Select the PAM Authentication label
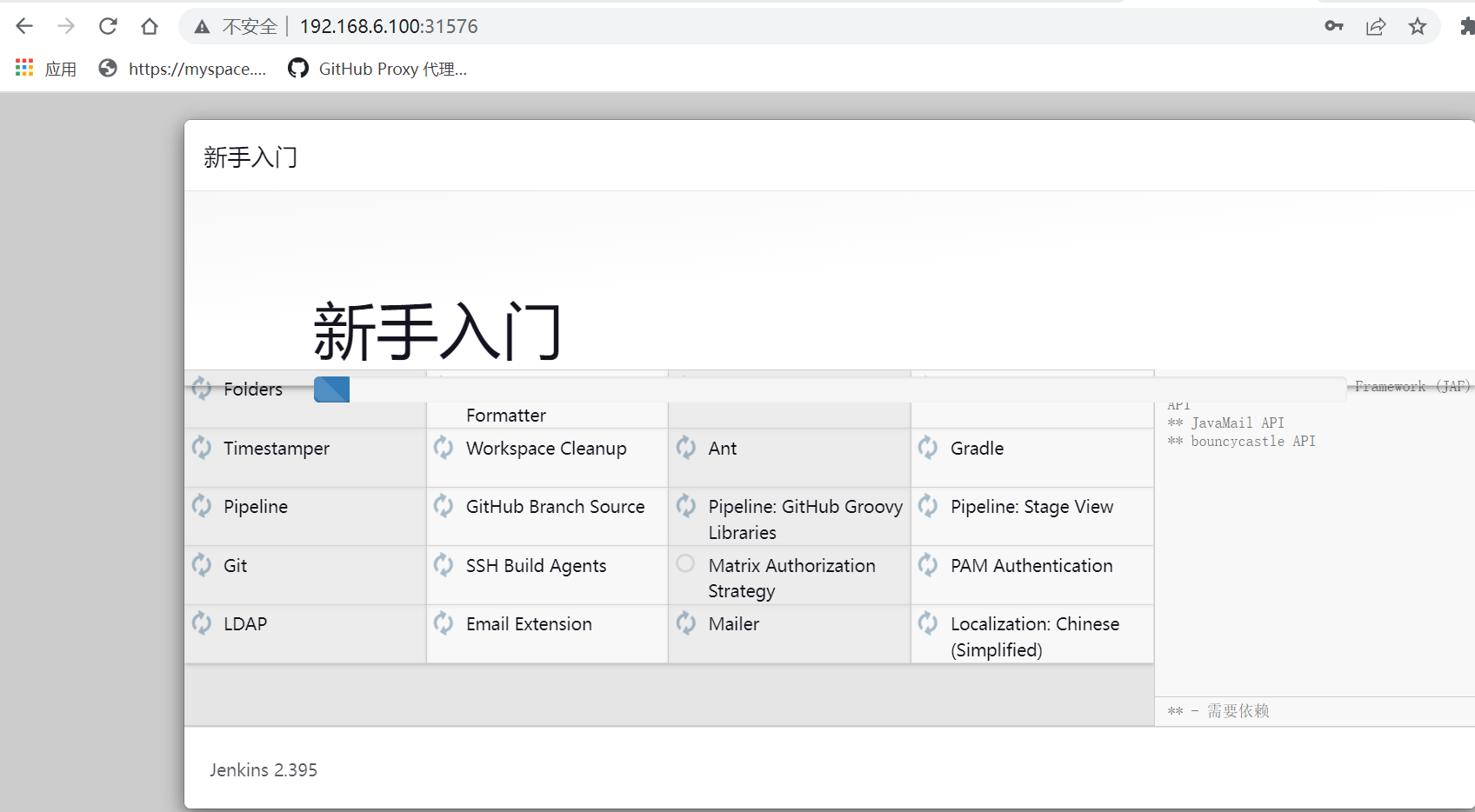Screen dimensions: 1475x812 (1031, 566)
